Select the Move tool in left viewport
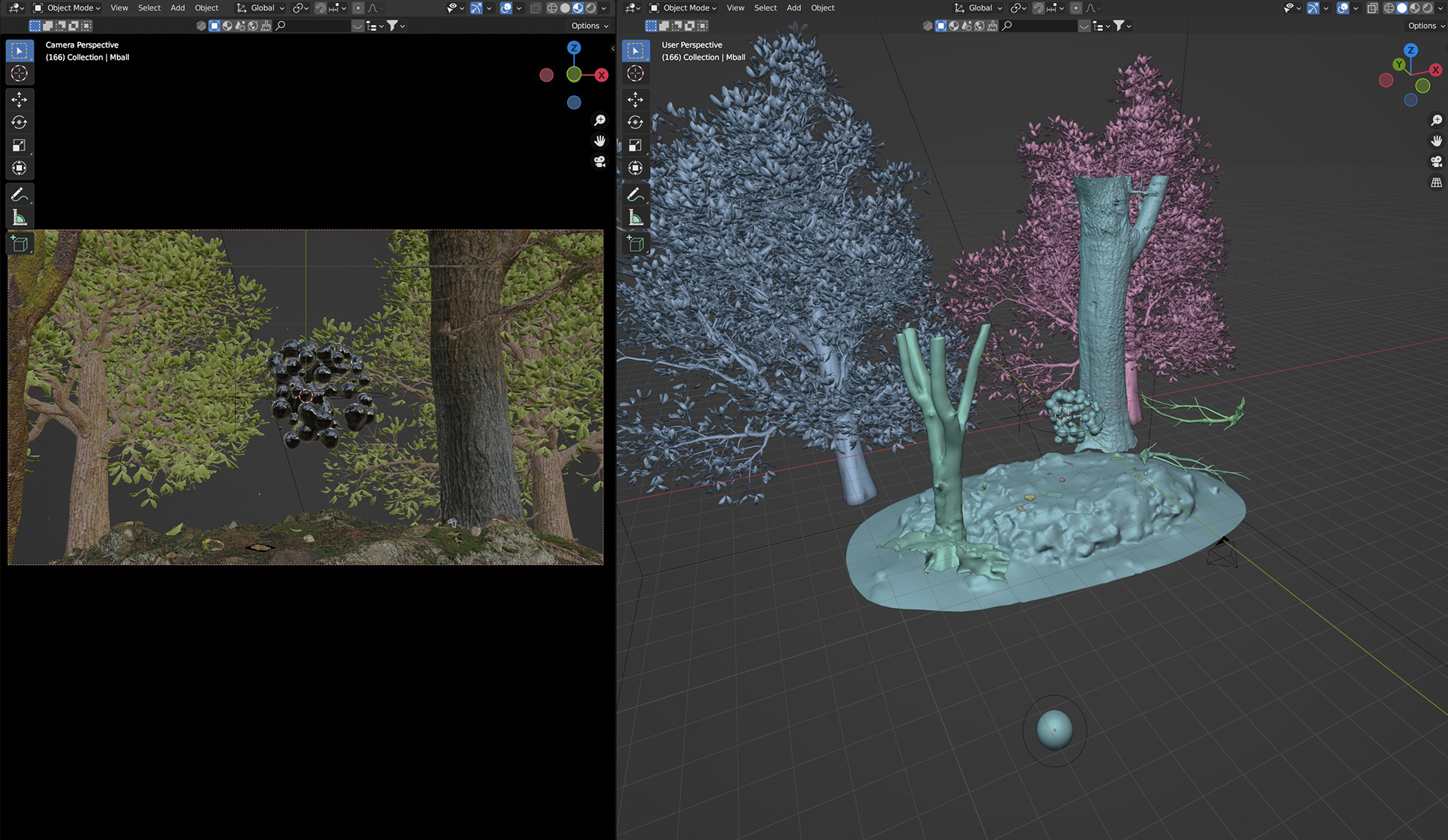 pyautogui.click(x=20, y=100)
